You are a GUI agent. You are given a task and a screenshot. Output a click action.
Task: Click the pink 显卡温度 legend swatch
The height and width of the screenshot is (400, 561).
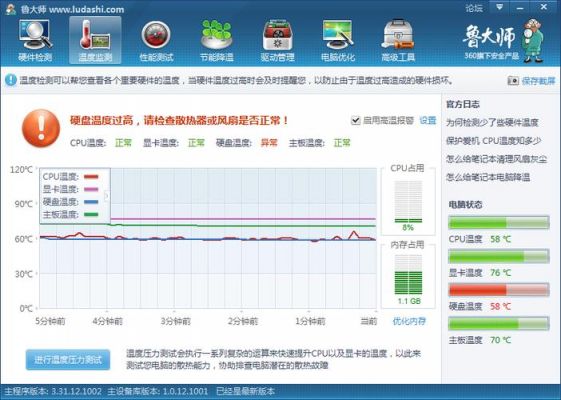pos(91,189)
